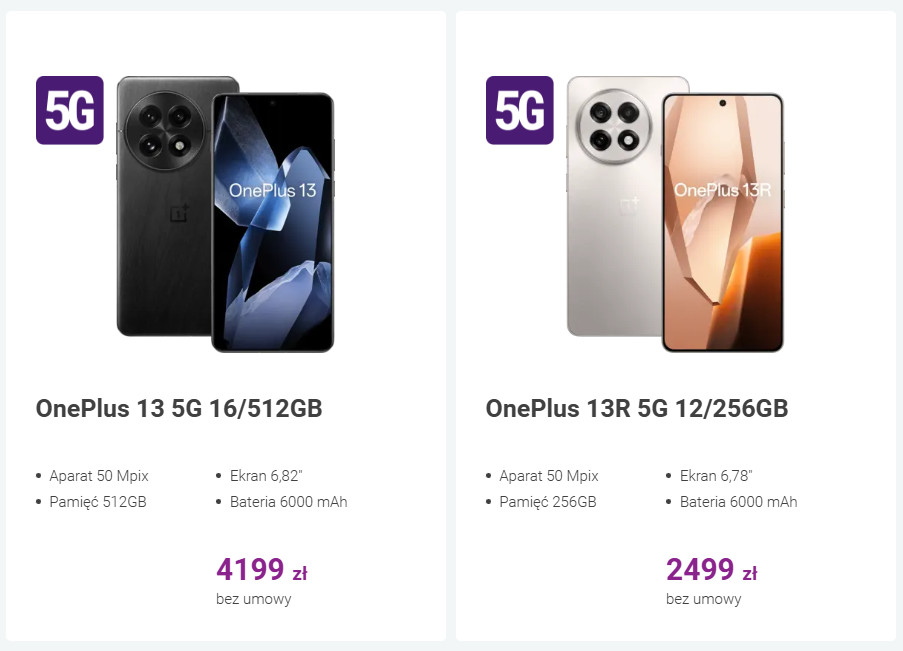
Task: Click "Bateria 6000 mAh" on OnePlus 13R card
Action: click(738, 502)
